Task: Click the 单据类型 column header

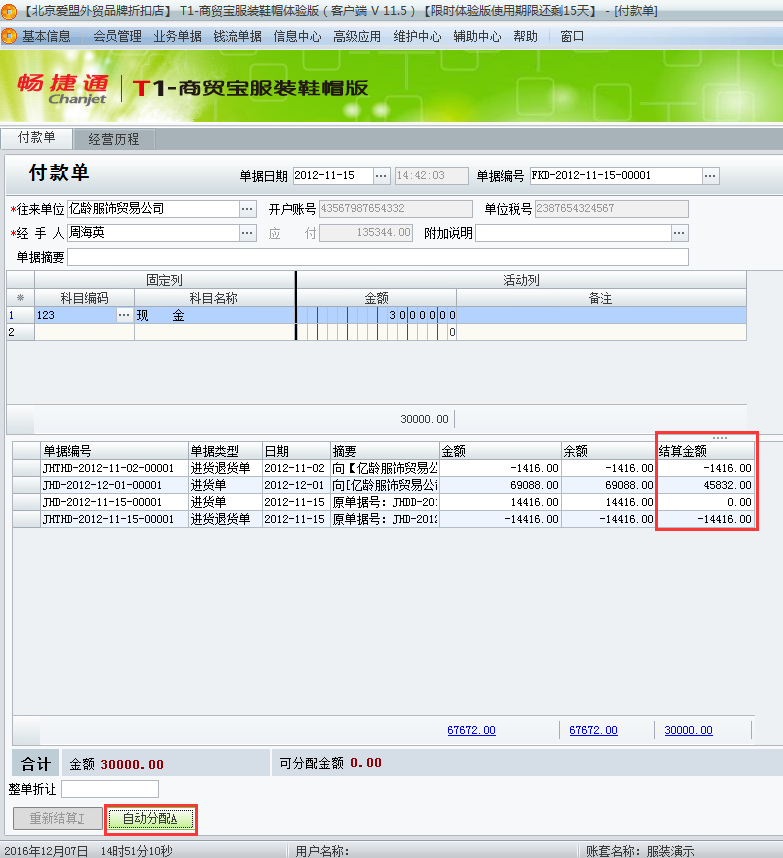Action: pyautogui.click(x=225, y=451)
